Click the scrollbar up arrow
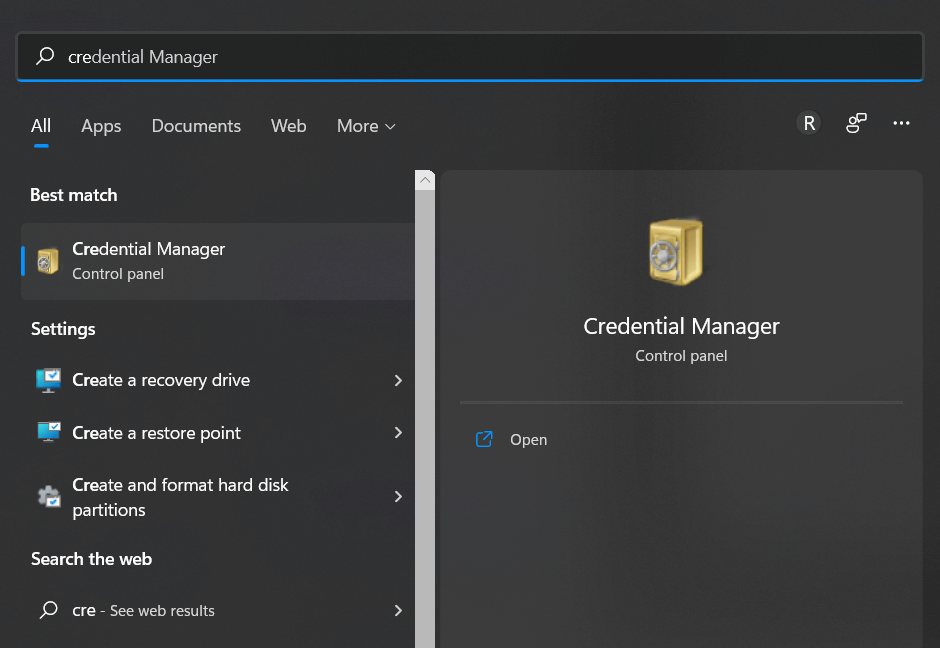This screenshot has height=648, width=940. 425,180
